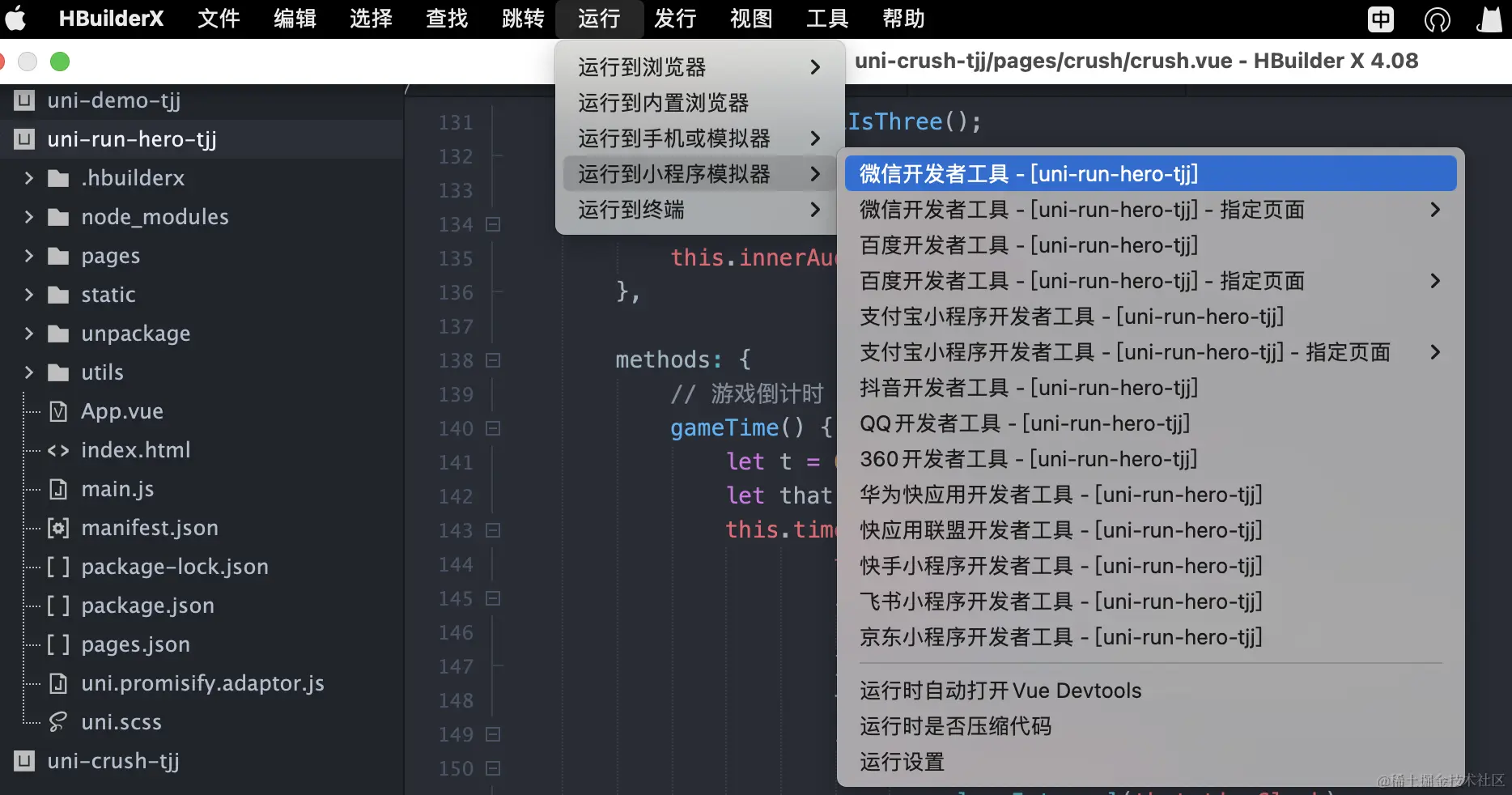Expand the utils folder chevron
Viewport: 1512px width, 795px height.
coord(29,372)
